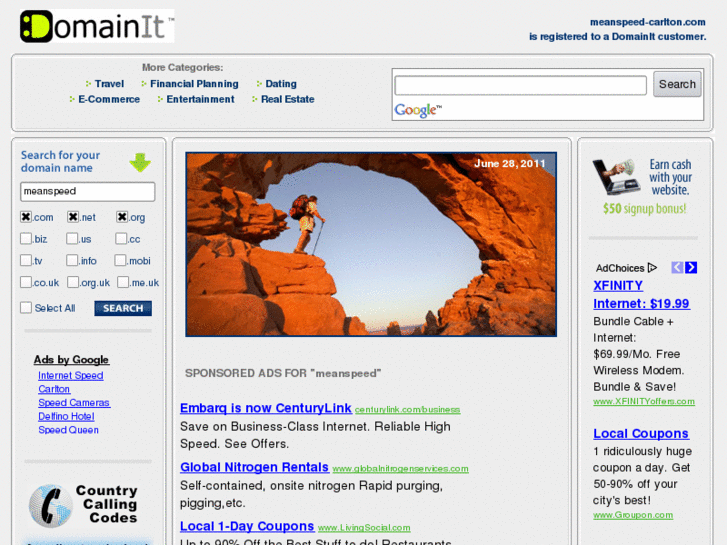Click the laptop earn cash icon
This screenshot has width=727, height=545.
pos(616,177)
